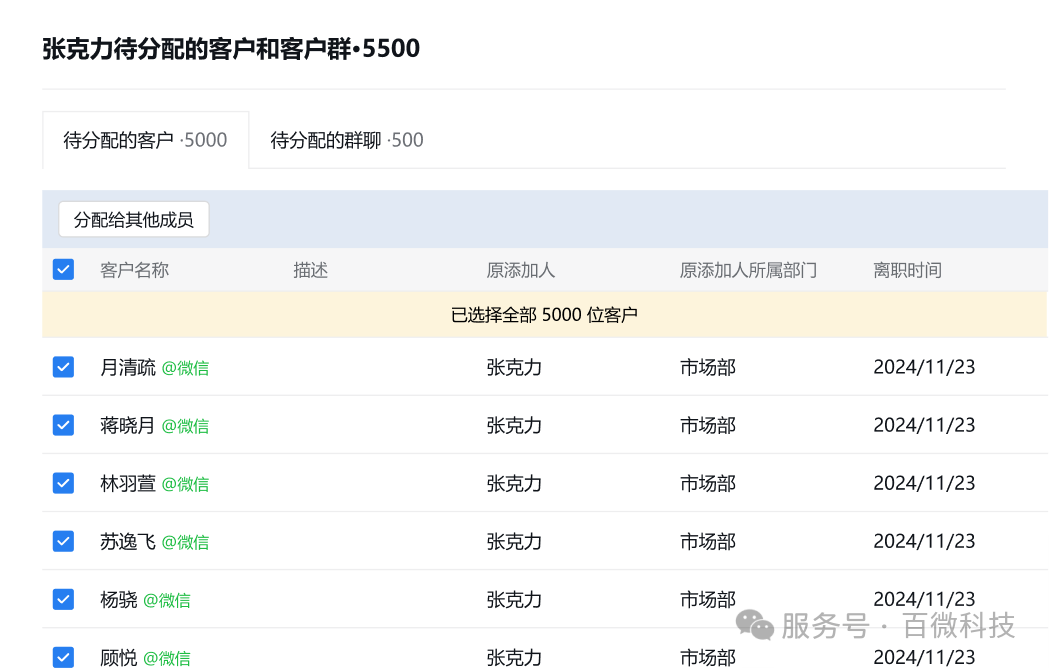Image resolution: width=1049 pixels, height=668 pixels.
Task: Click customer name 林羽萱
Action: point(128,483)
